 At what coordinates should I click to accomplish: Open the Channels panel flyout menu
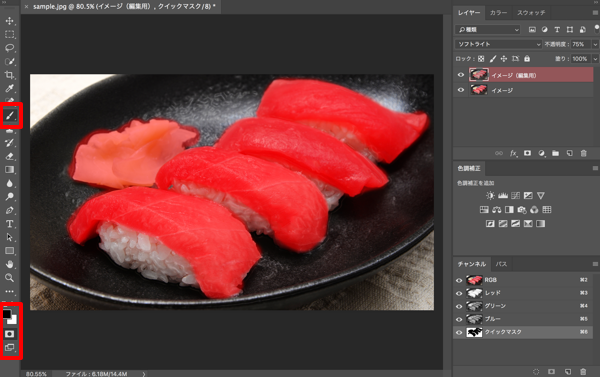tap(595, 264)
